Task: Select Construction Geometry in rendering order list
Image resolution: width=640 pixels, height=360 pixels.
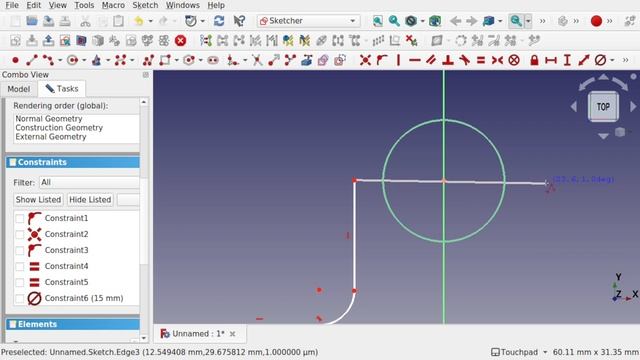Action: (x=59, y=128)
